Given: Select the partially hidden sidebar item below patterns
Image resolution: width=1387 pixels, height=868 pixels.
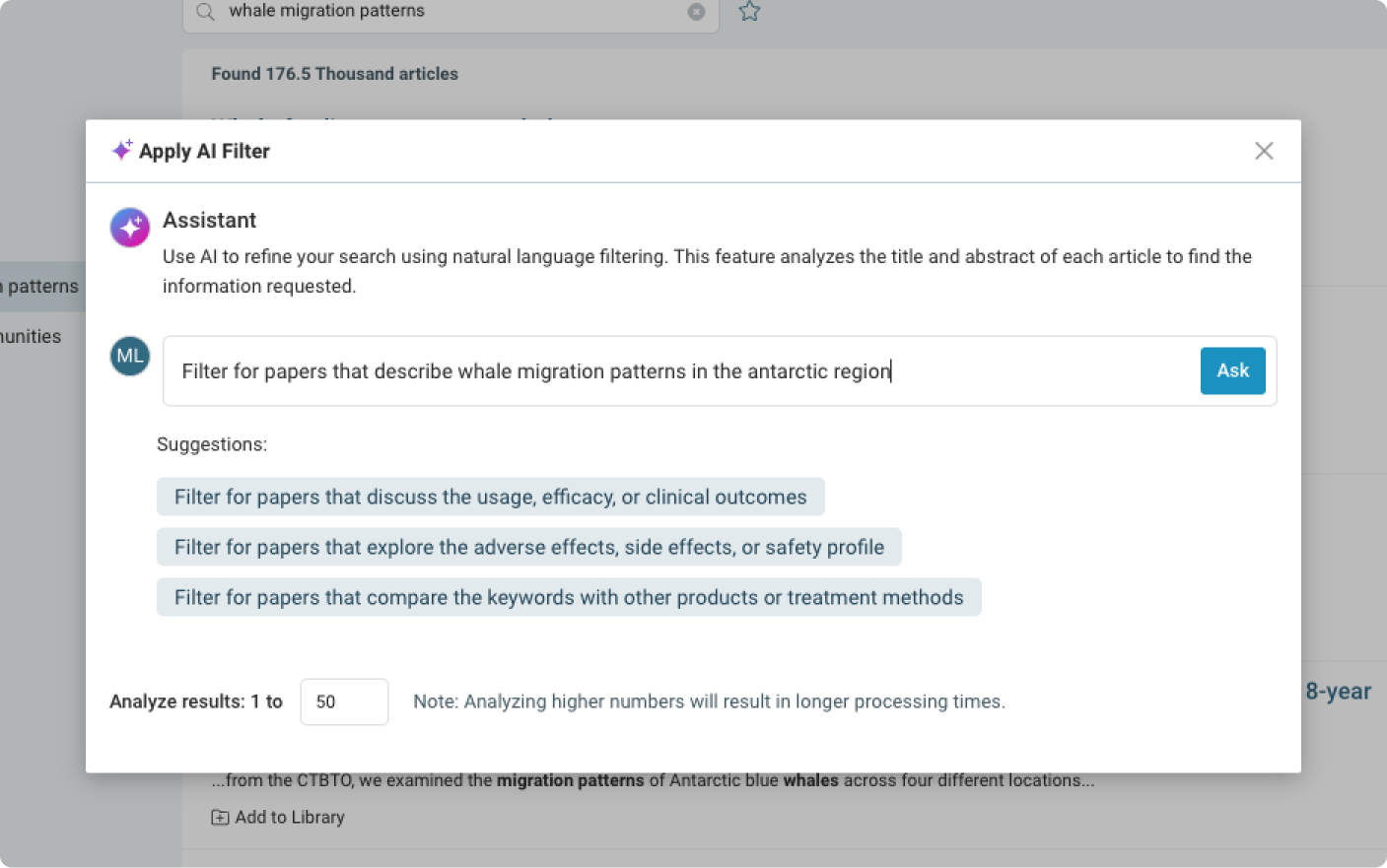Looking at the screenshot, I should pos(31,337).
